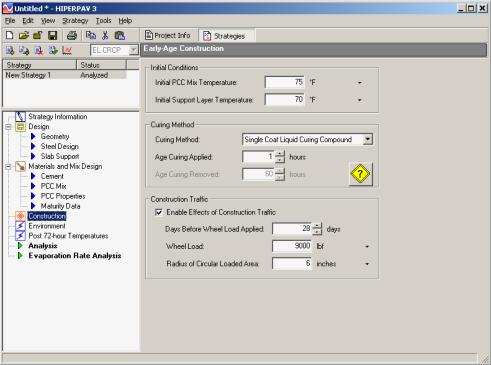This screenshot has width=491, height=365.
Task: Open the Tools menu
Action: click(x=104, y=21)
